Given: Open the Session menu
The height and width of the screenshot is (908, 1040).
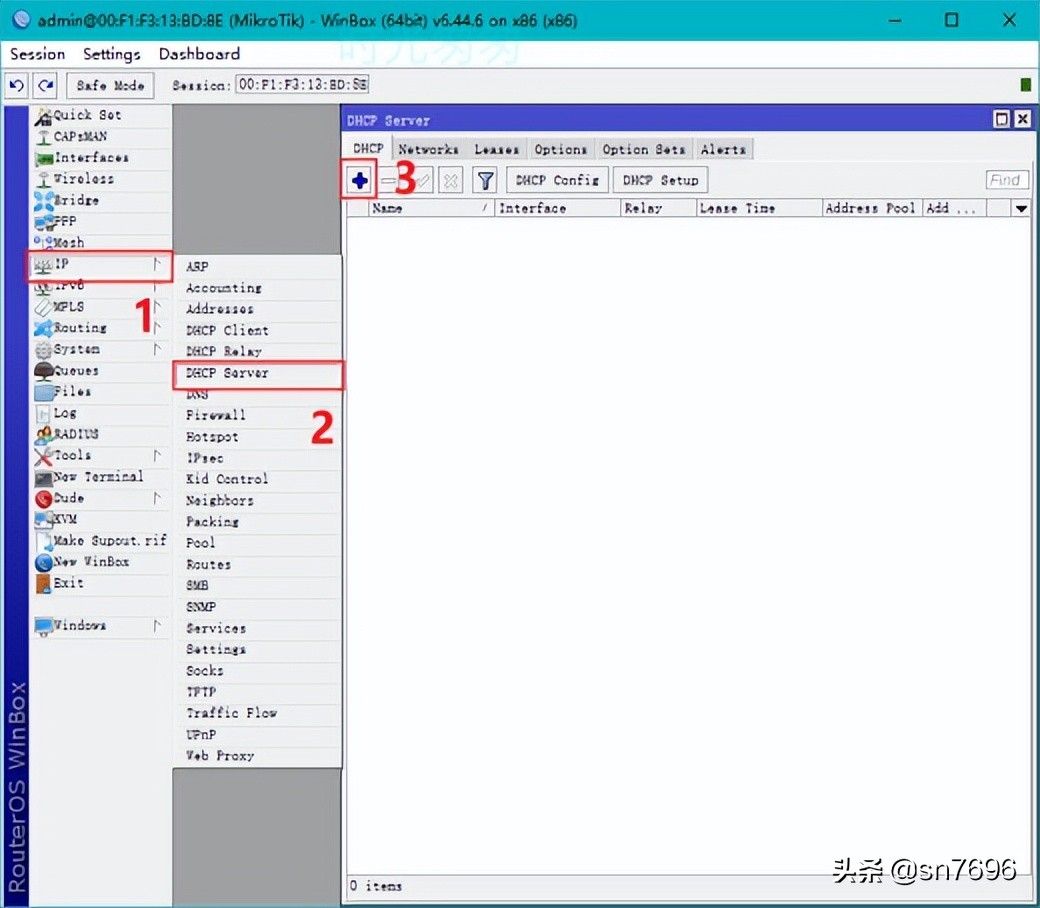Looking at the screenshot, I should tap(38, 54).
